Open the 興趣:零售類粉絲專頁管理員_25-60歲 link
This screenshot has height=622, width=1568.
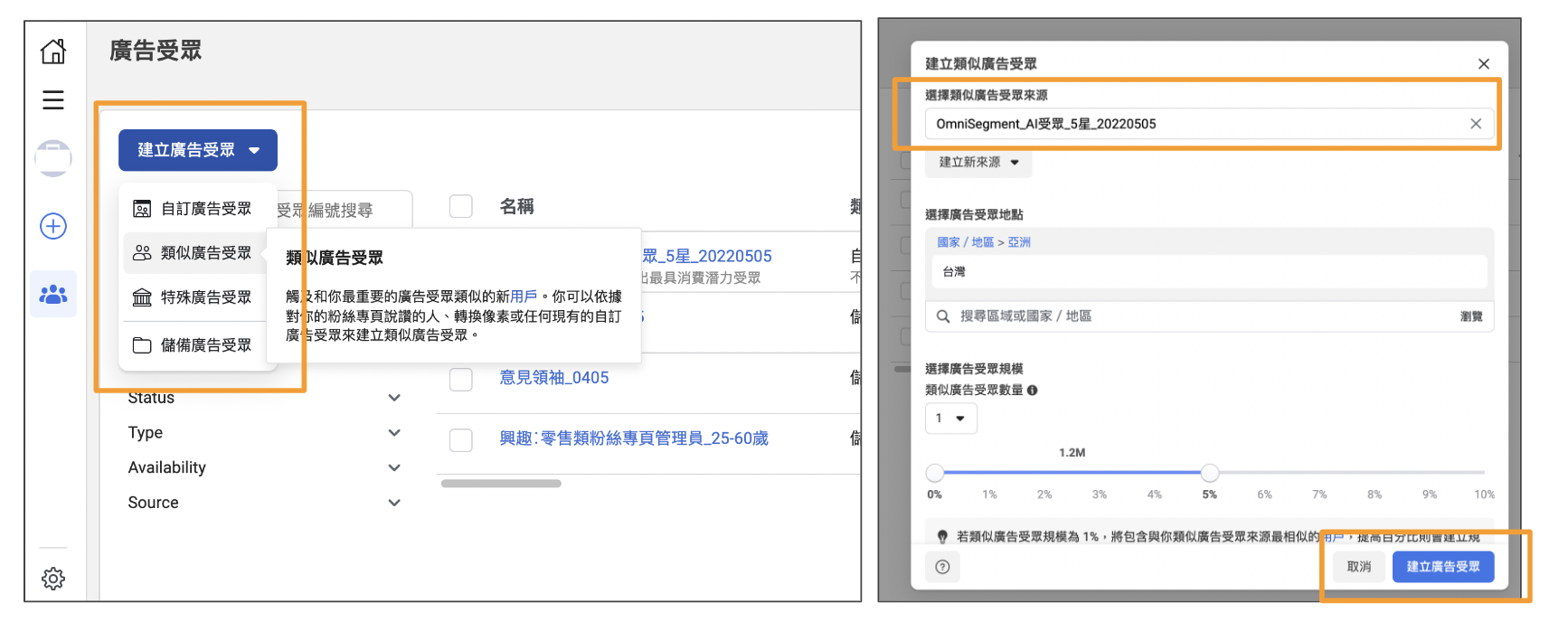634,438
